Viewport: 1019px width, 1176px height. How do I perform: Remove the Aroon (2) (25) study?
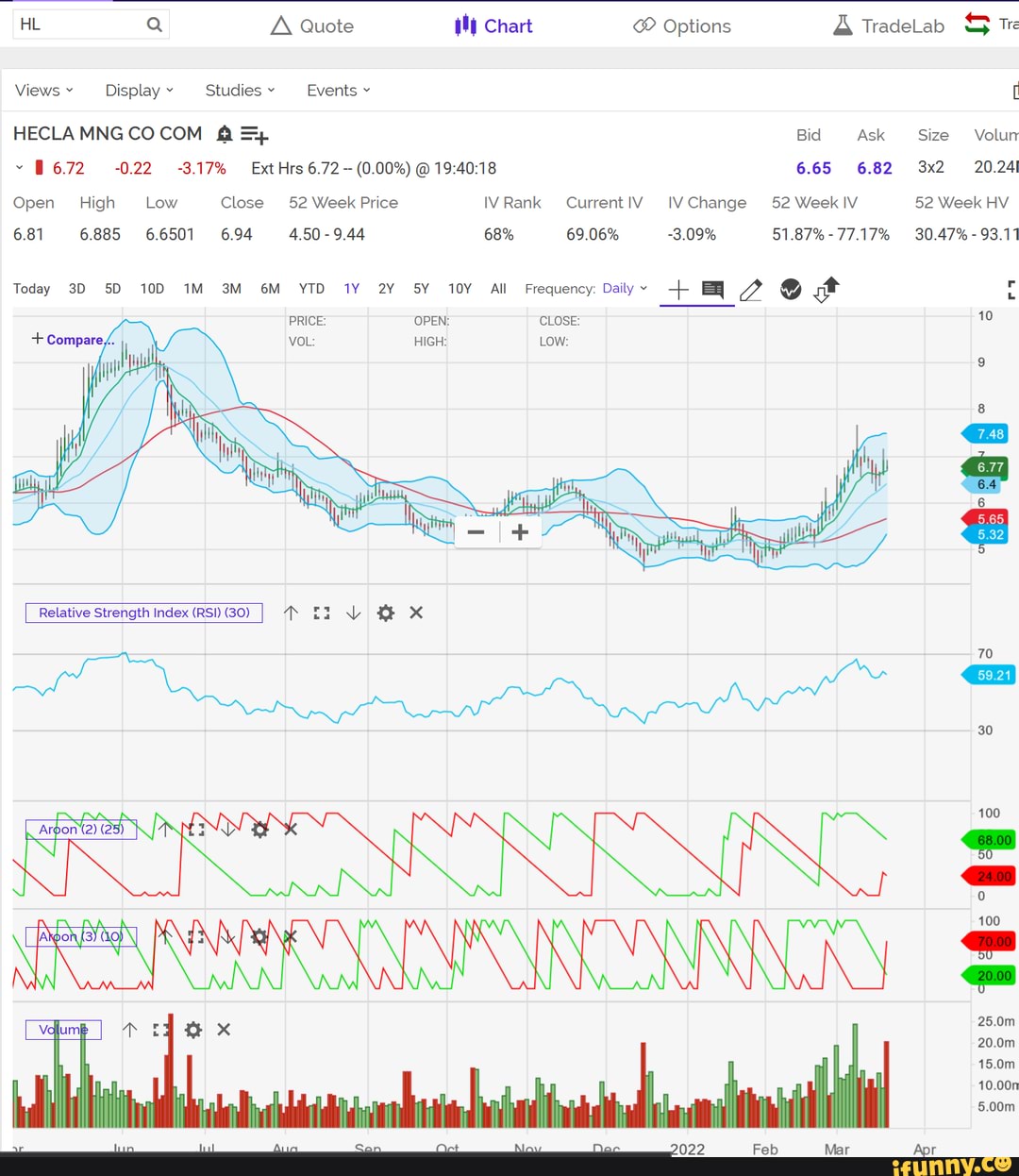[291, 830]
